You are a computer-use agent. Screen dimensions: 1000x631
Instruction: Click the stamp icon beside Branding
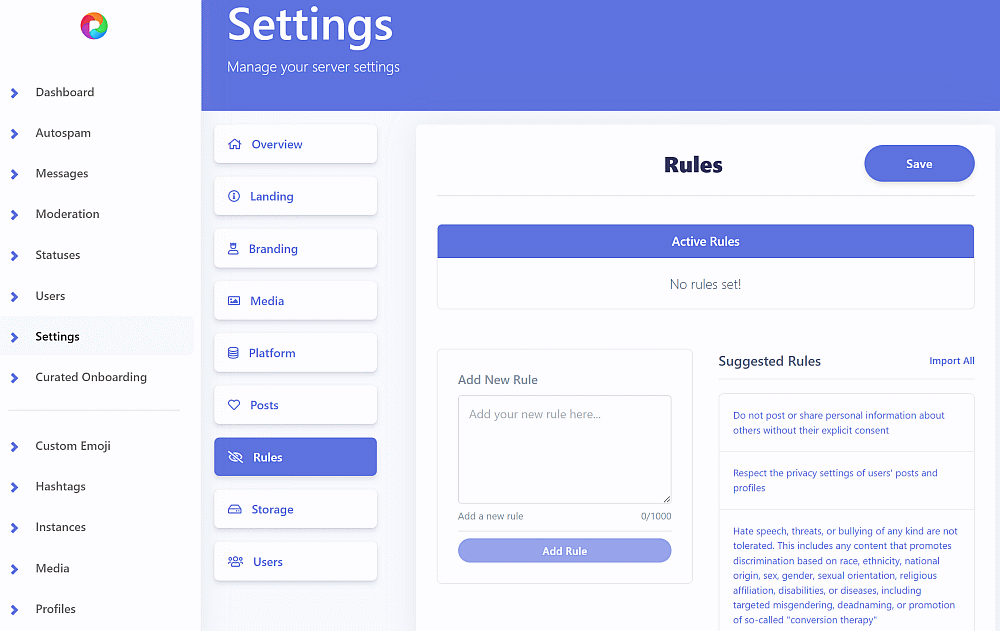pyautogui.click(x=233, y=249)
